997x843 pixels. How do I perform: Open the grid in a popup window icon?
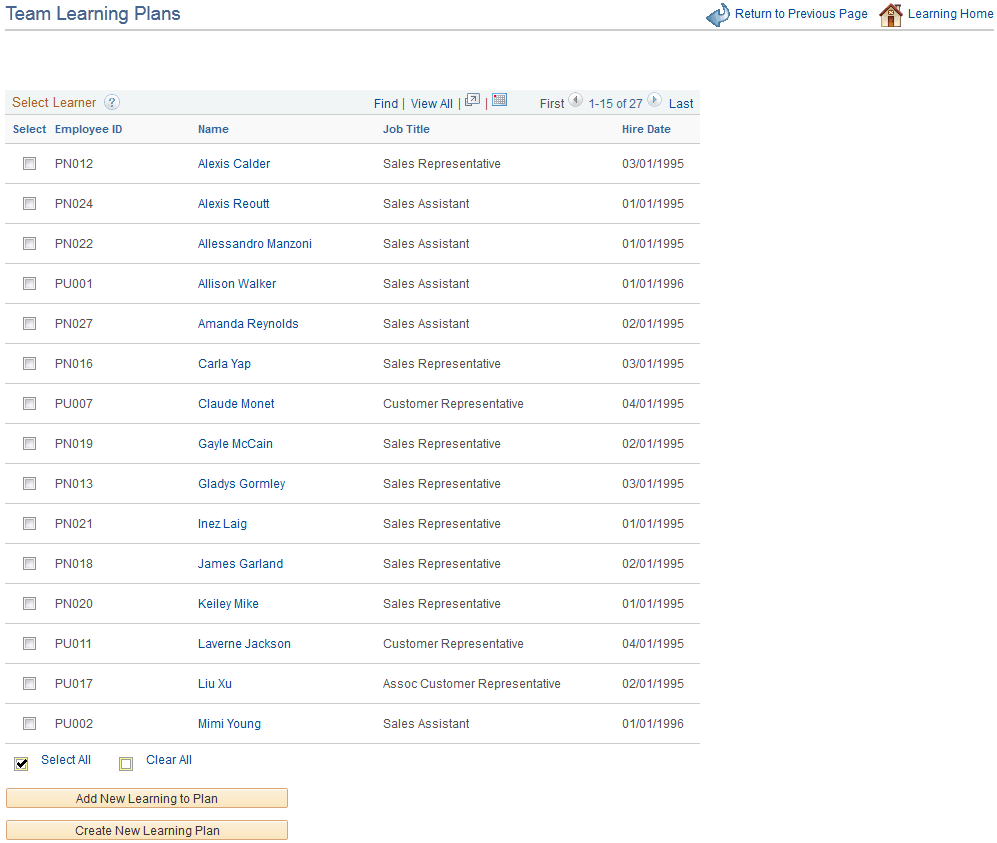(x=472, y=100)
